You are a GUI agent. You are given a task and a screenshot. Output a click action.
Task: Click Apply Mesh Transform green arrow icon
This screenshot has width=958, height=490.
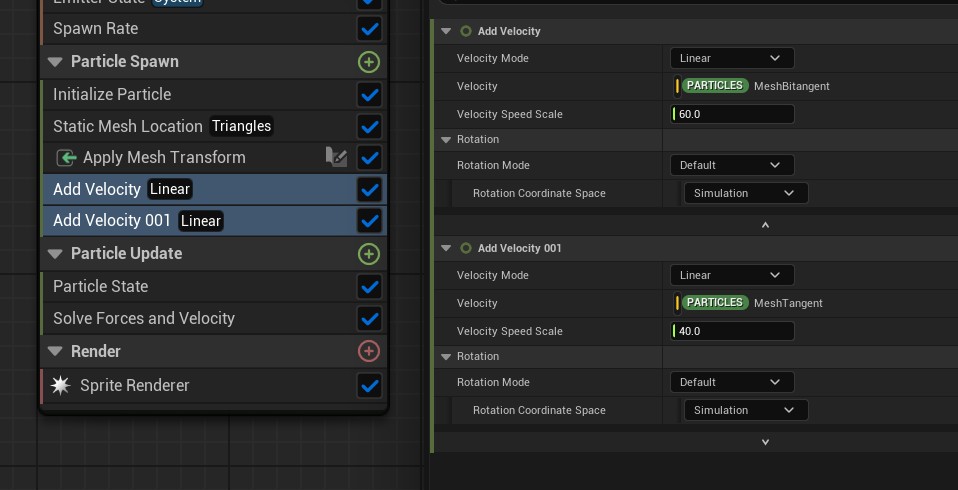[67, 158]
